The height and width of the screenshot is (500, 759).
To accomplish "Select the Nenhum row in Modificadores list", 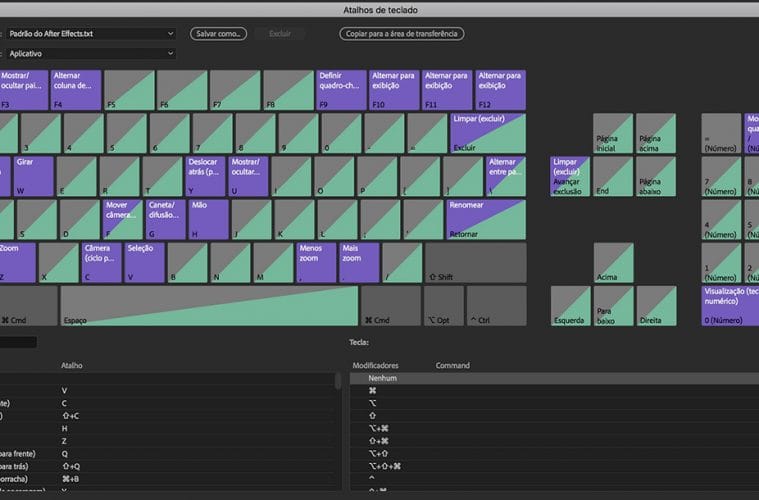I will click(x=550, y=379).
